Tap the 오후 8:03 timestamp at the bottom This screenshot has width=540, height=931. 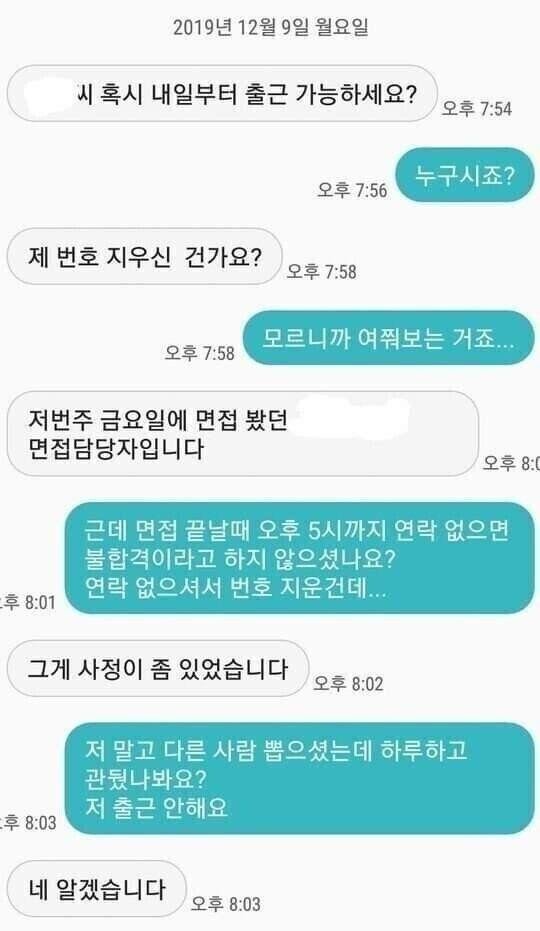226,904
